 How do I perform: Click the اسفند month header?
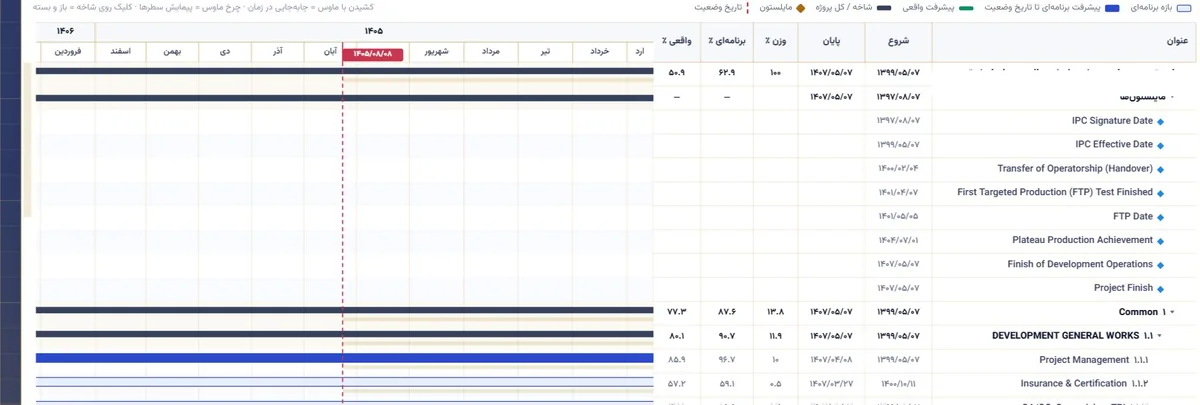point(119,50)
